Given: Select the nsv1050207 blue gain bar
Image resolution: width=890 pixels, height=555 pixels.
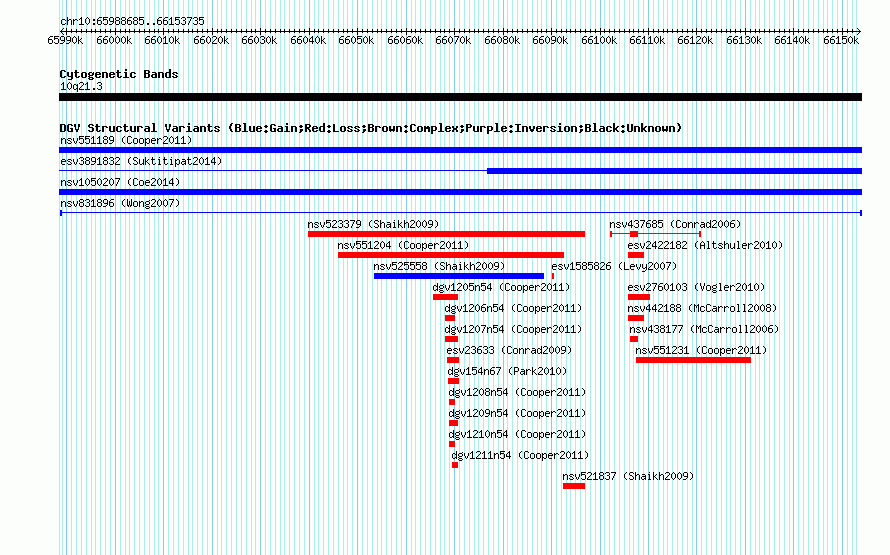Looking at the screenshot, I should click(460, 192).
